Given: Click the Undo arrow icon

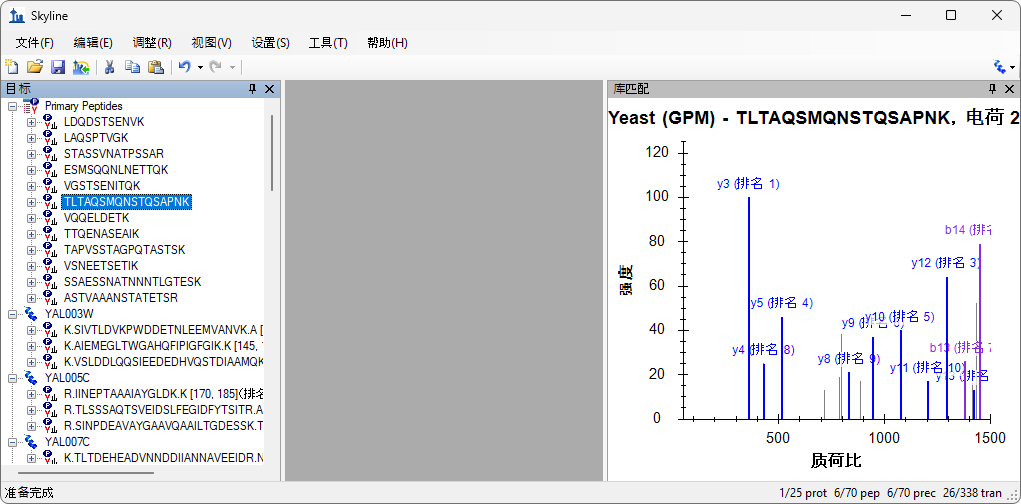Looking at the screenshot, I should pyautogui.click(x=184, y=67).
